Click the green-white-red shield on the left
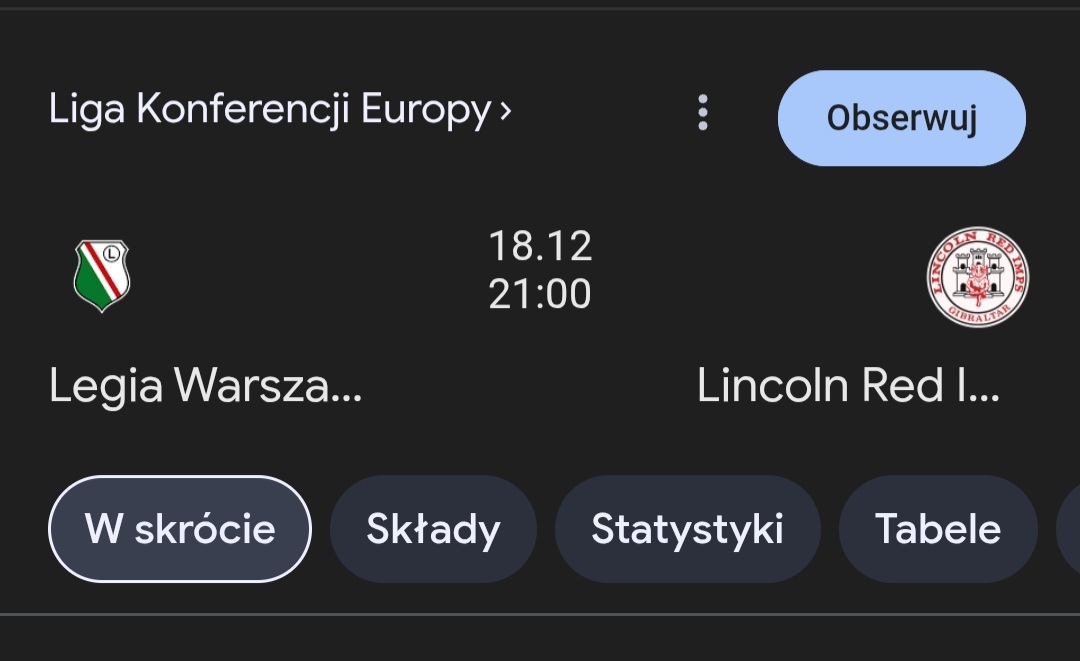The image size is (1080, 661). click(102, 275)
